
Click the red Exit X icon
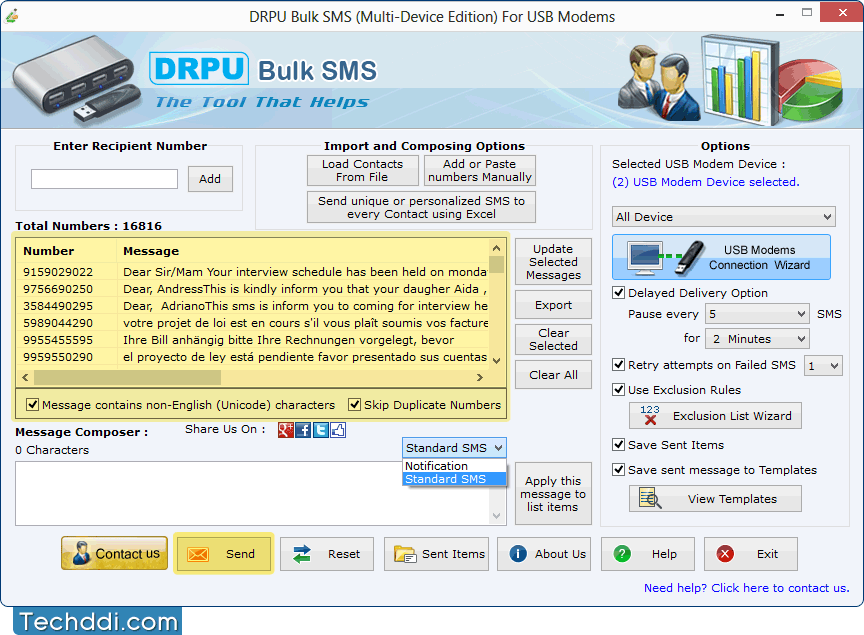(725, 553)
